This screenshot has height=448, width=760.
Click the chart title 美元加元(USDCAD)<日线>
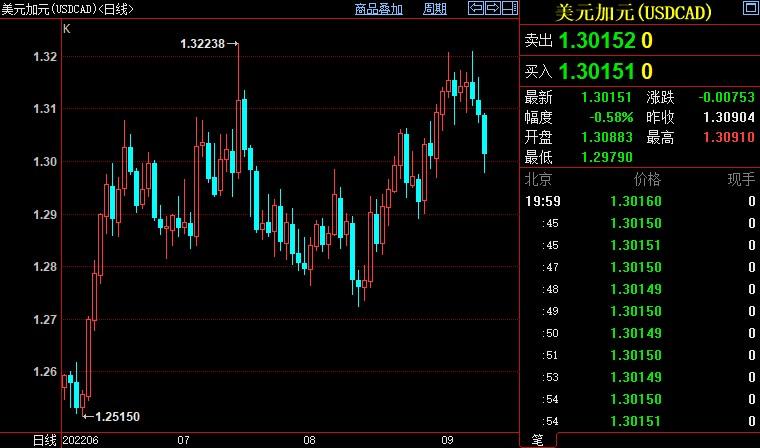coord(68,9)
